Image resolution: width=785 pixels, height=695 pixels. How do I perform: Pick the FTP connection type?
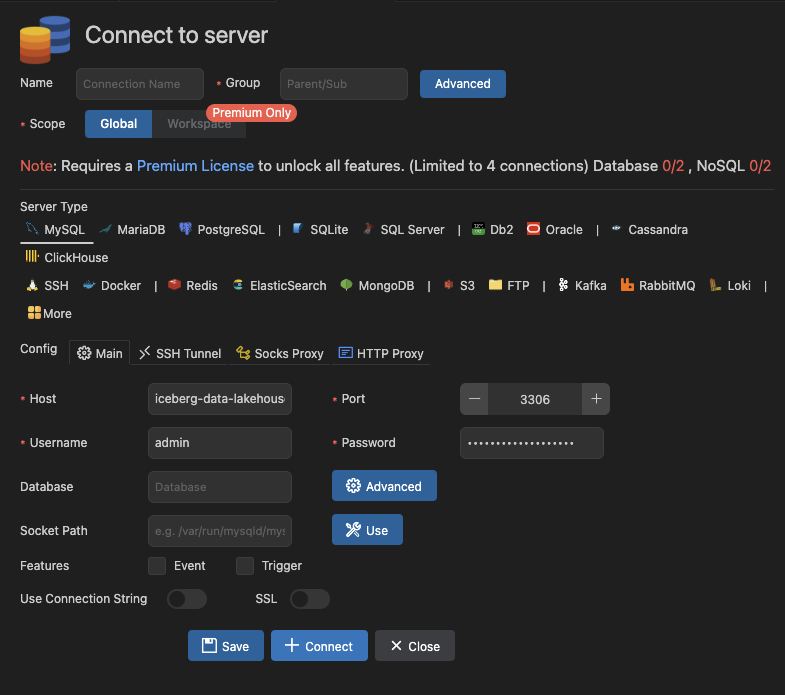point(509,286)
